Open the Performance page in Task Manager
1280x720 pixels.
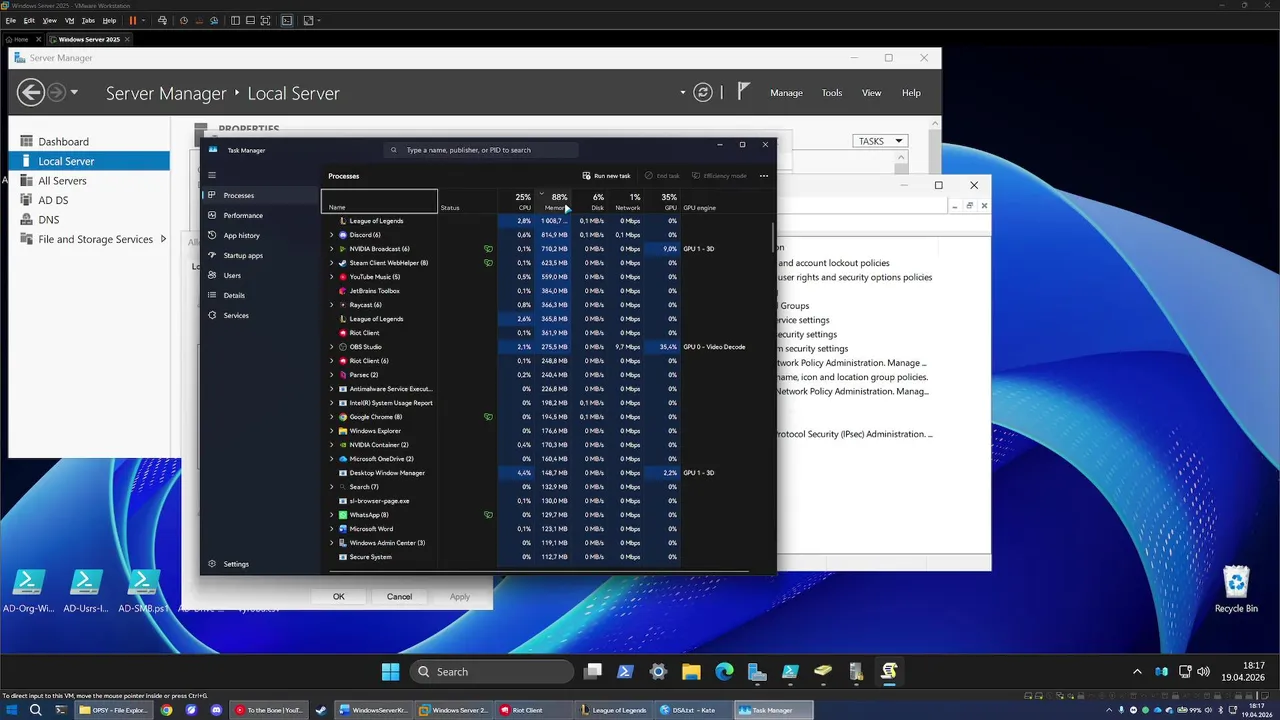pyautogui.click(x=260, y=215)
